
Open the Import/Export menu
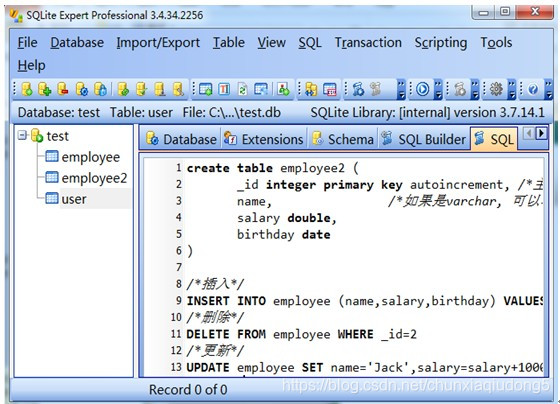coord(158,43)
